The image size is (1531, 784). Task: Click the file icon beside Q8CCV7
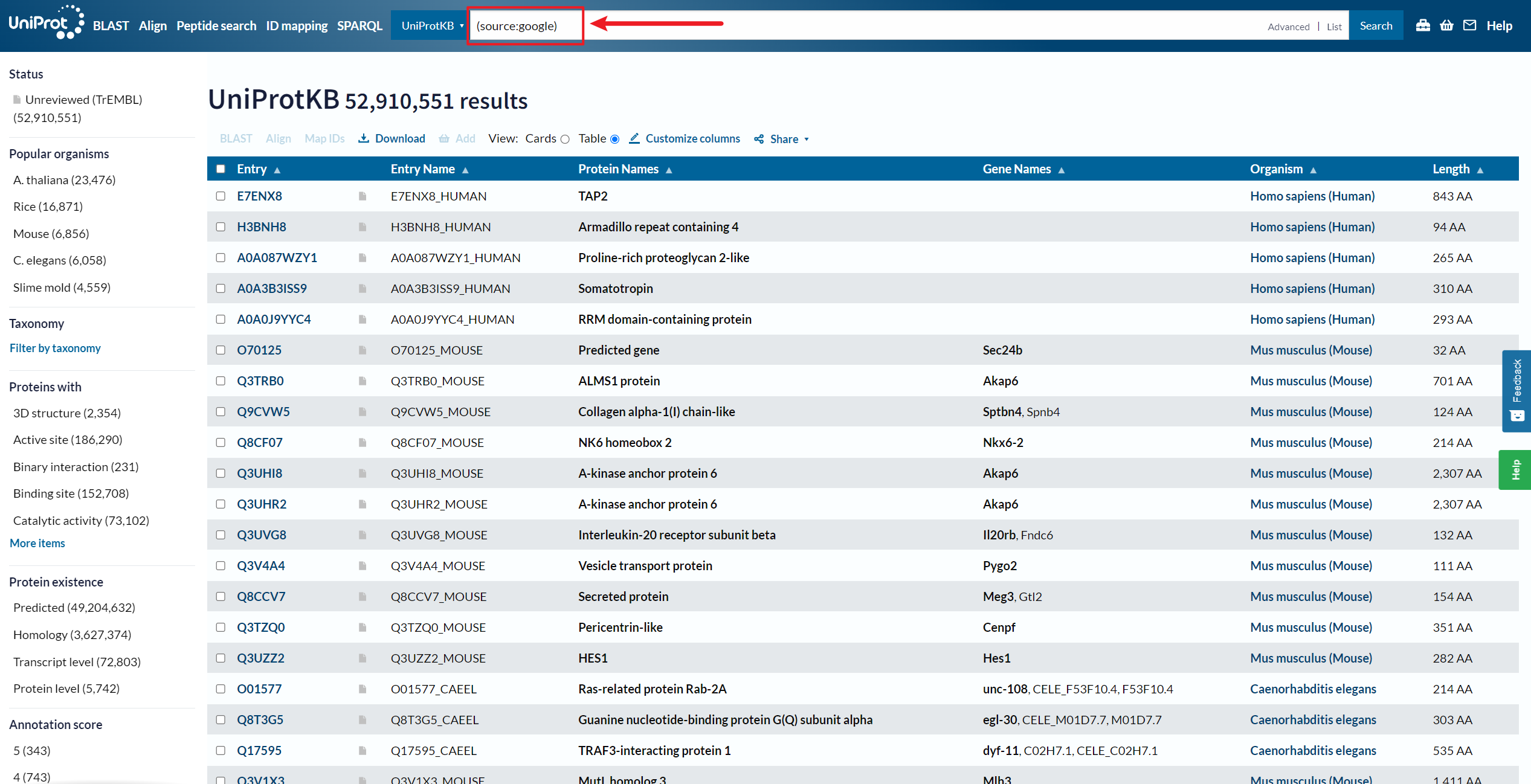tap(363, 596)
